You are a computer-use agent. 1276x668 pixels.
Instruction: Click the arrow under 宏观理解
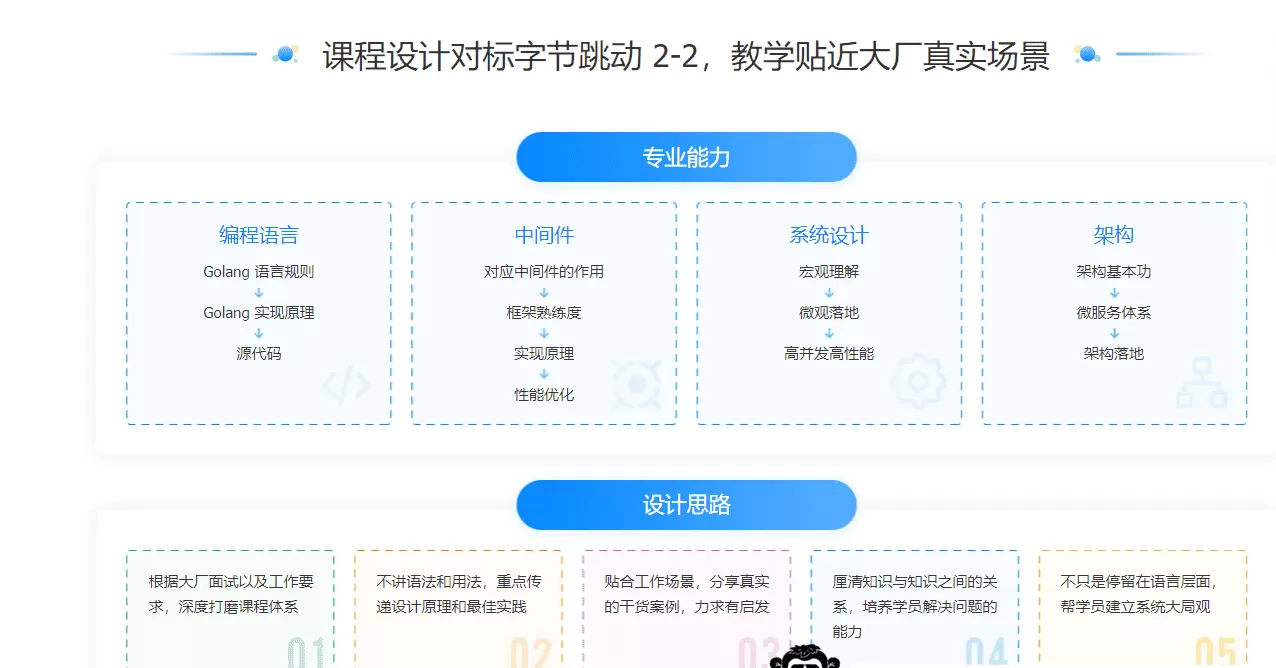(829, 291)
